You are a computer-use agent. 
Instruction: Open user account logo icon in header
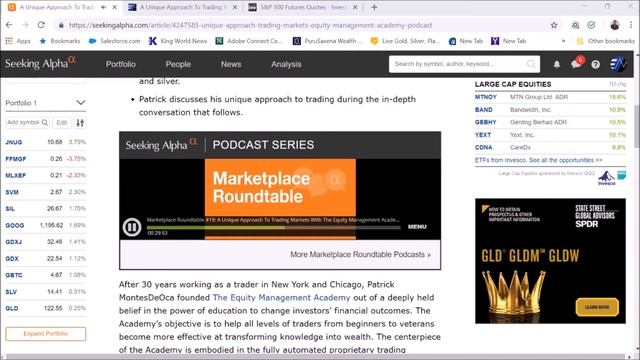coord(618,64)
